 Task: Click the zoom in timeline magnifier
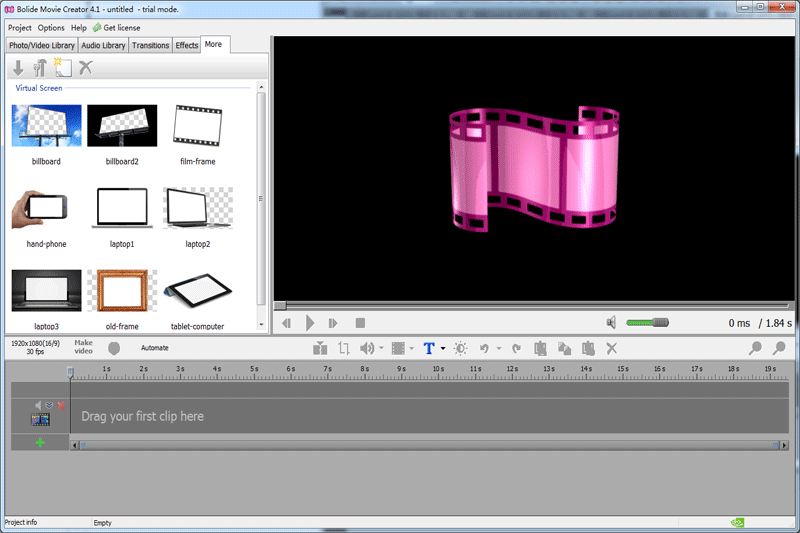(x=755, y=348)
